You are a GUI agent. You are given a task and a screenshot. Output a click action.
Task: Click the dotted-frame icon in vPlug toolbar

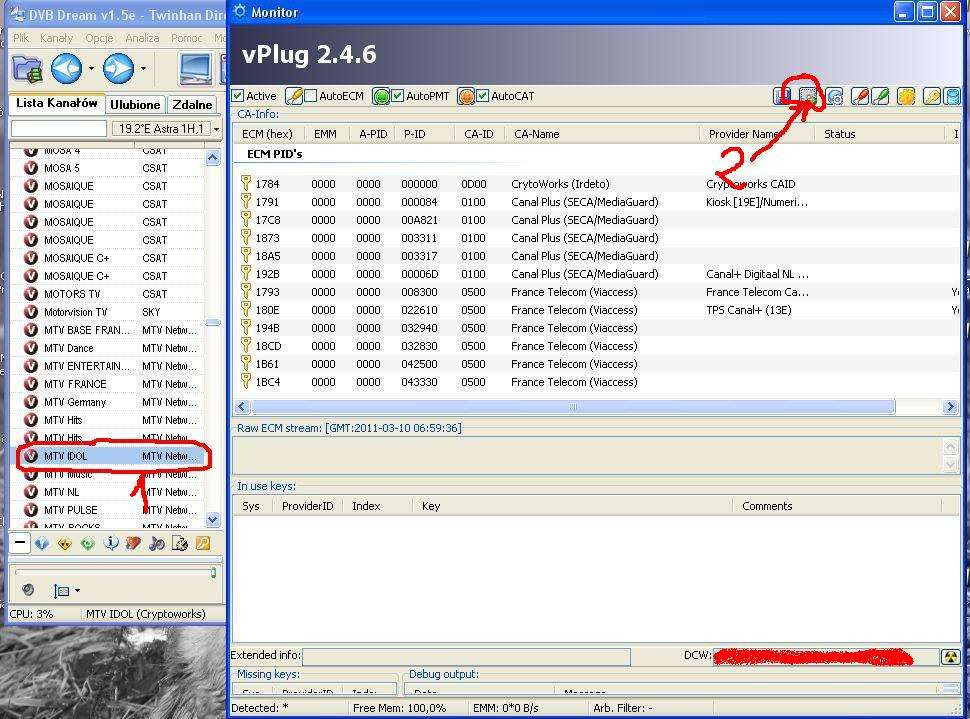click(809, 96)
